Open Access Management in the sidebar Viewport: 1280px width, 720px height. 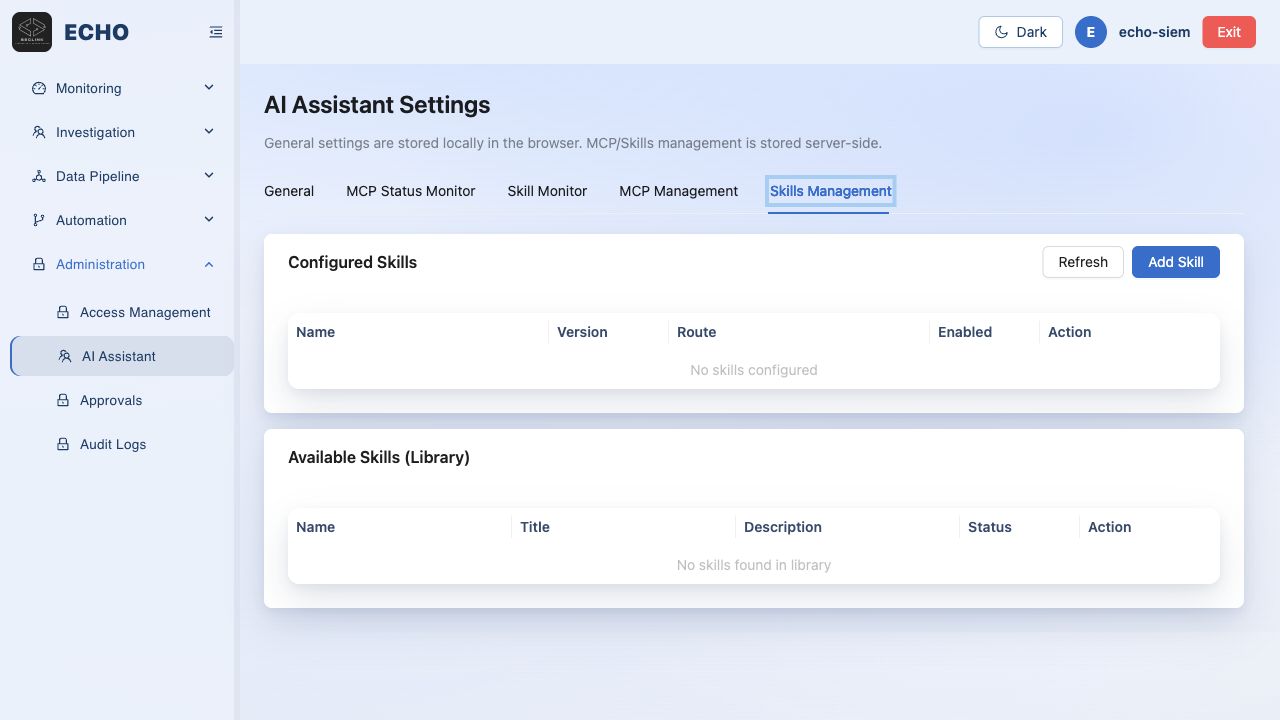tap(122, 312)
